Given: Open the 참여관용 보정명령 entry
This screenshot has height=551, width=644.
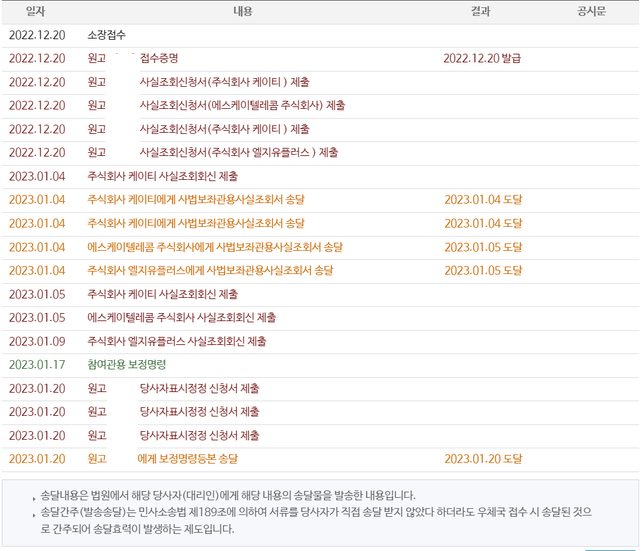Looking at the screenshot, I should coord(126,364).
